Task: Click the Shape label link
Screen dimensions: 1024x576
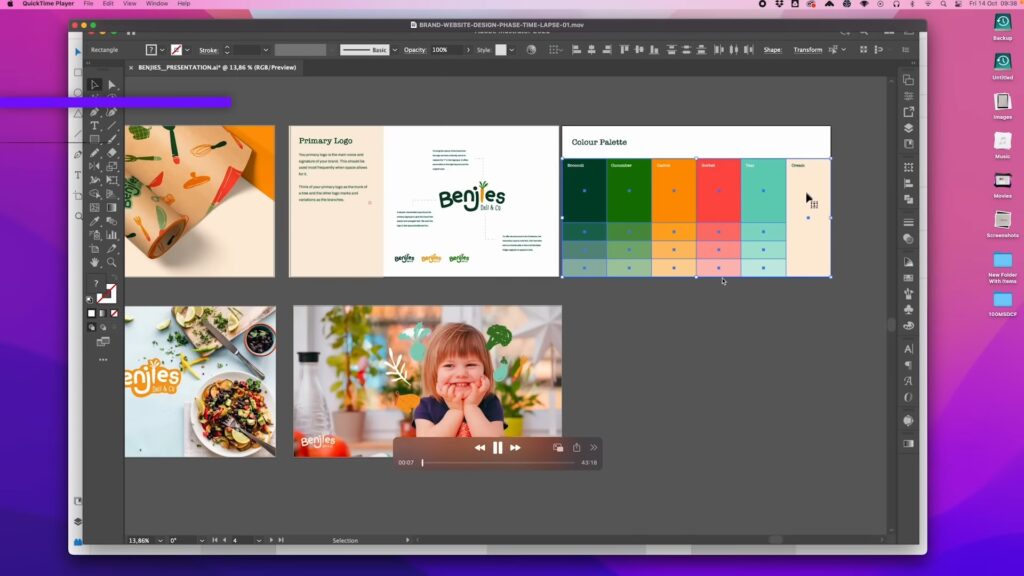Action: pyautogui.click(x=773, y=50)
